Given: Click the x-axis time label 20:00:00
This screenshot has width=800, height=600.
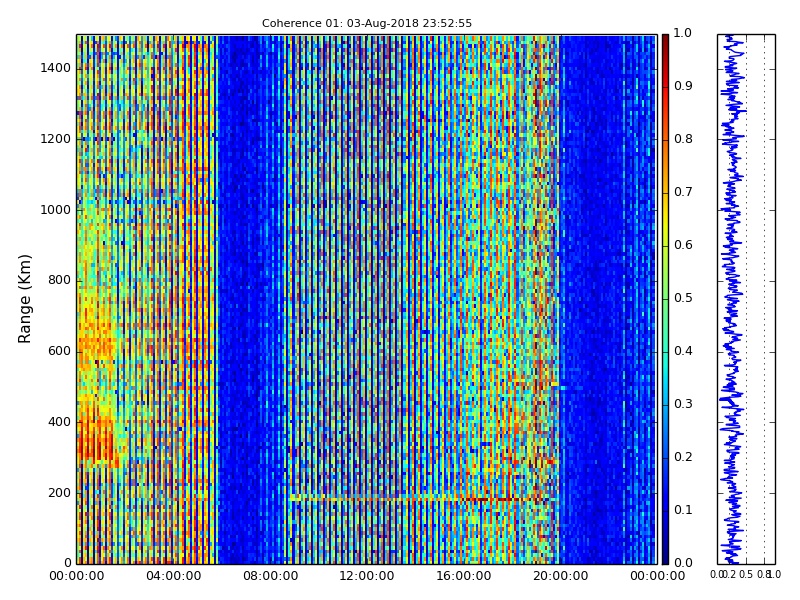Looking at the screenshot, I should [x=561, y=576].
